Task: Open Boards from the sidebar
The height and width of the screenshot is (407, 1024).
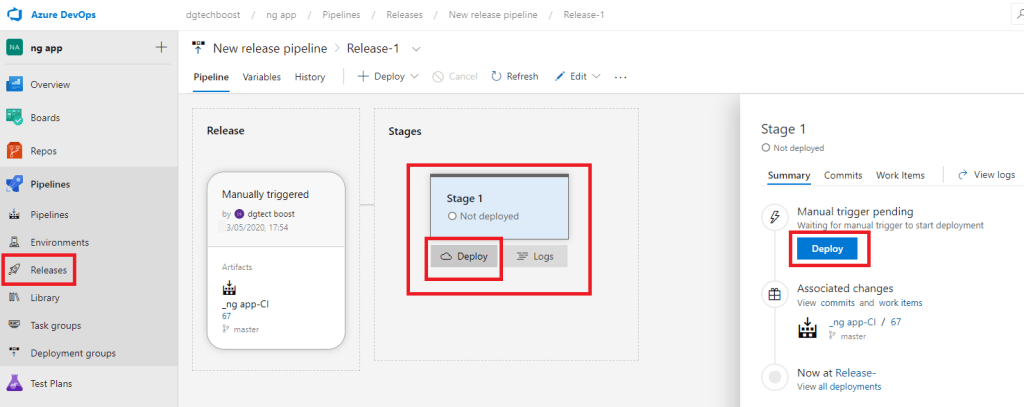Action: click(x=15, y=118)
